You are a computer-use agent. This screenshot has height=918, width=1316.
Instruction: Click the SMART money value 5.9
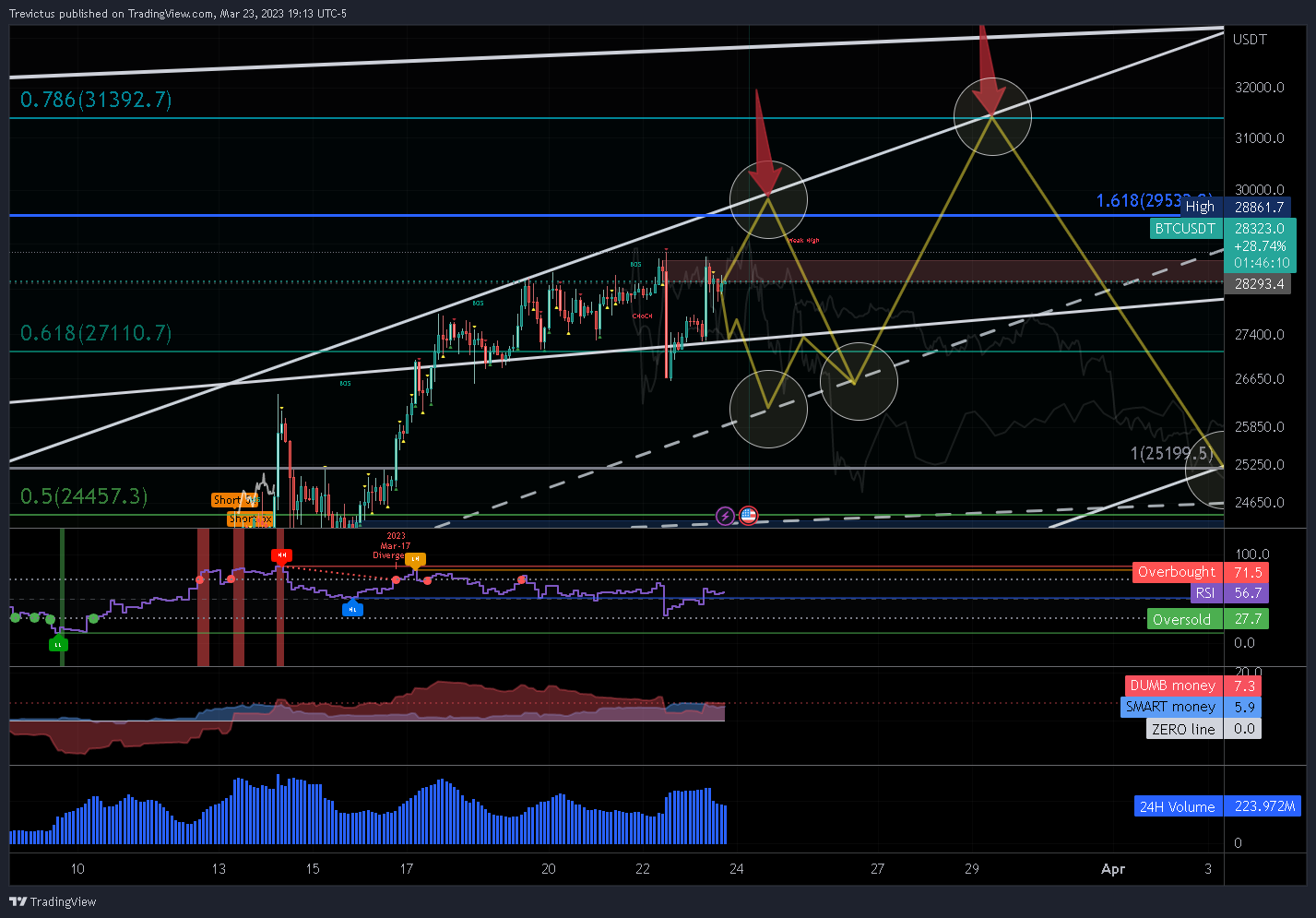[x=1244, y=707]
